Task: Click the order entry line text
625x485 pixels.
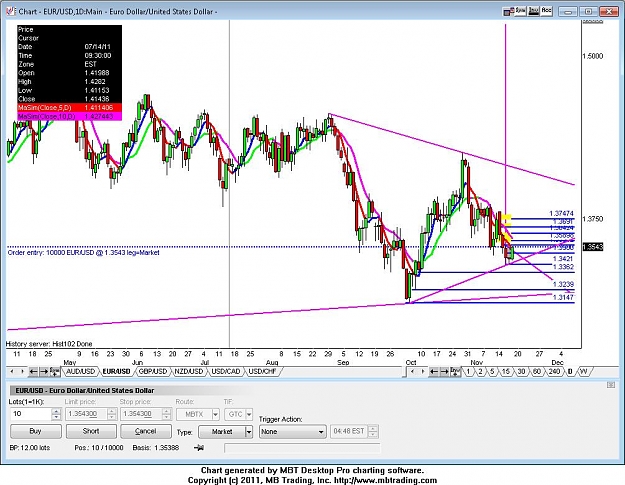Action: pos(83,253)
